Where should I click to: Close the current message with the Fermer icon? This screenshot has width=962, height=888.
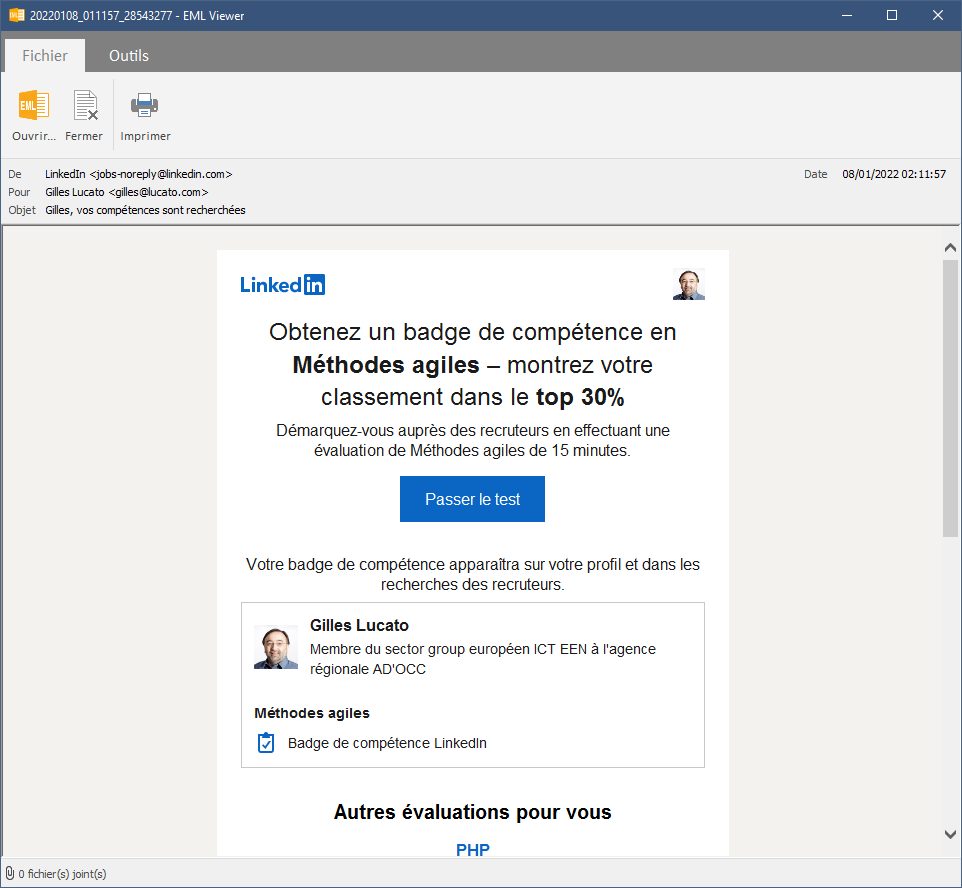click(85, 106)
